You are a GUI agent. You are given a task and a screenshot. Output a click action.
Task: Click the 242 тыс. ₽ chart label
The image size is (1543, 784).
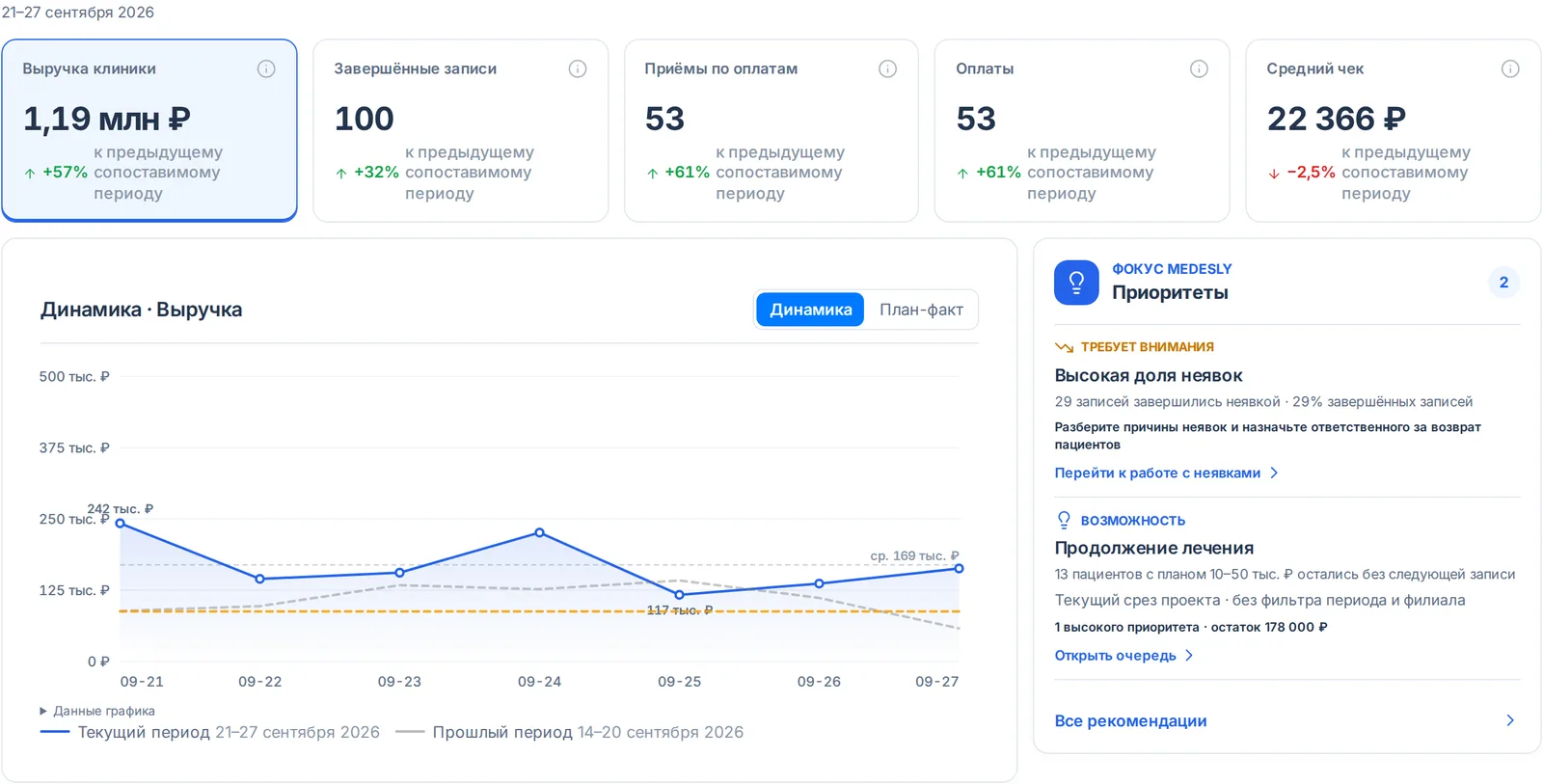pyautogui.click(x=121, y=508)
